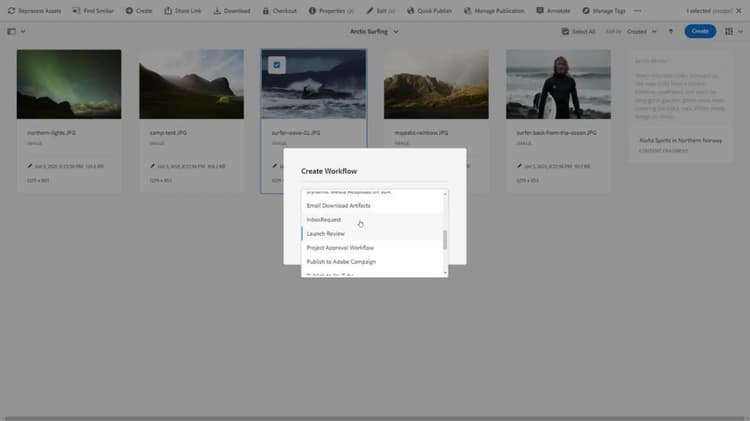Click the workflow list scroll-up arrow
This screenshot has width=750, height=421.
click(x=445, y=194)
